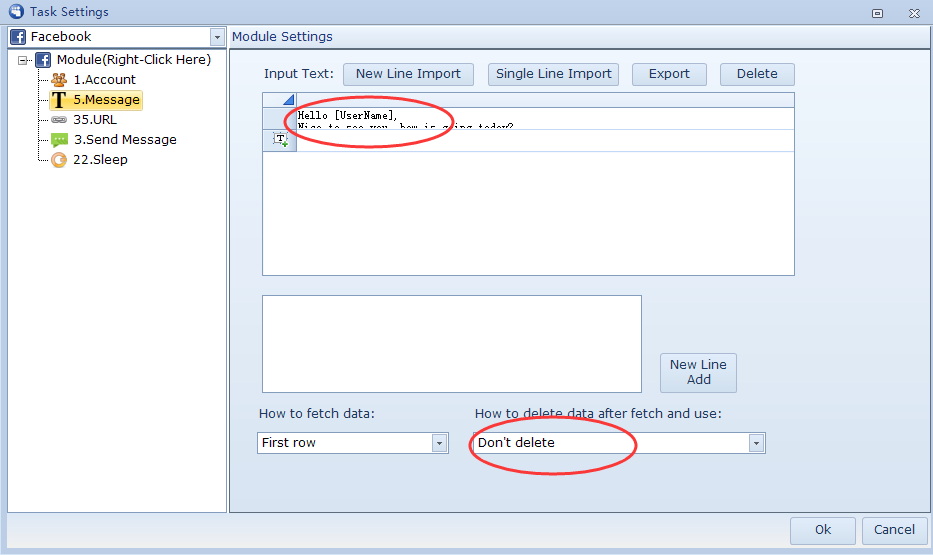Click inside the empty text input box

coord(451,343)
